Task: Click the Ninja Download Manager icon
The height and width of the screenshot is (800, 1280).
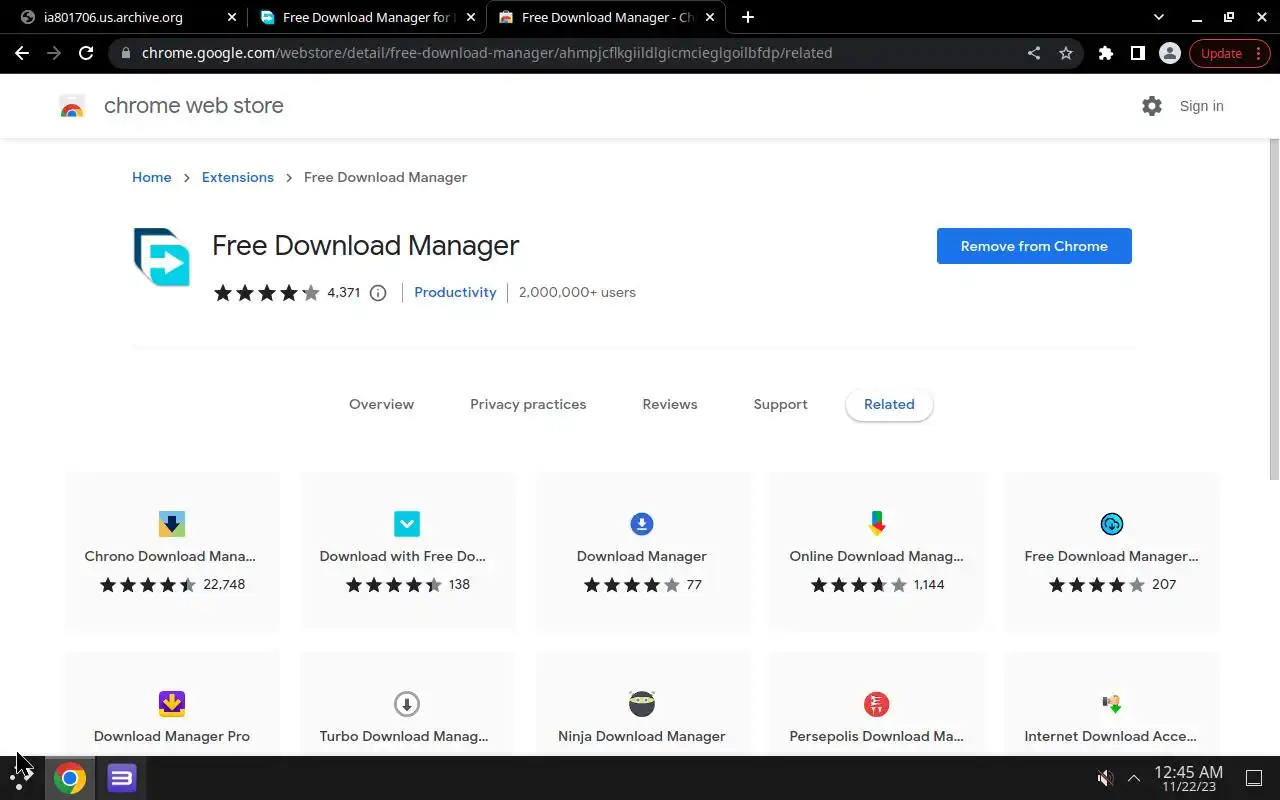Action: (641, 704)
